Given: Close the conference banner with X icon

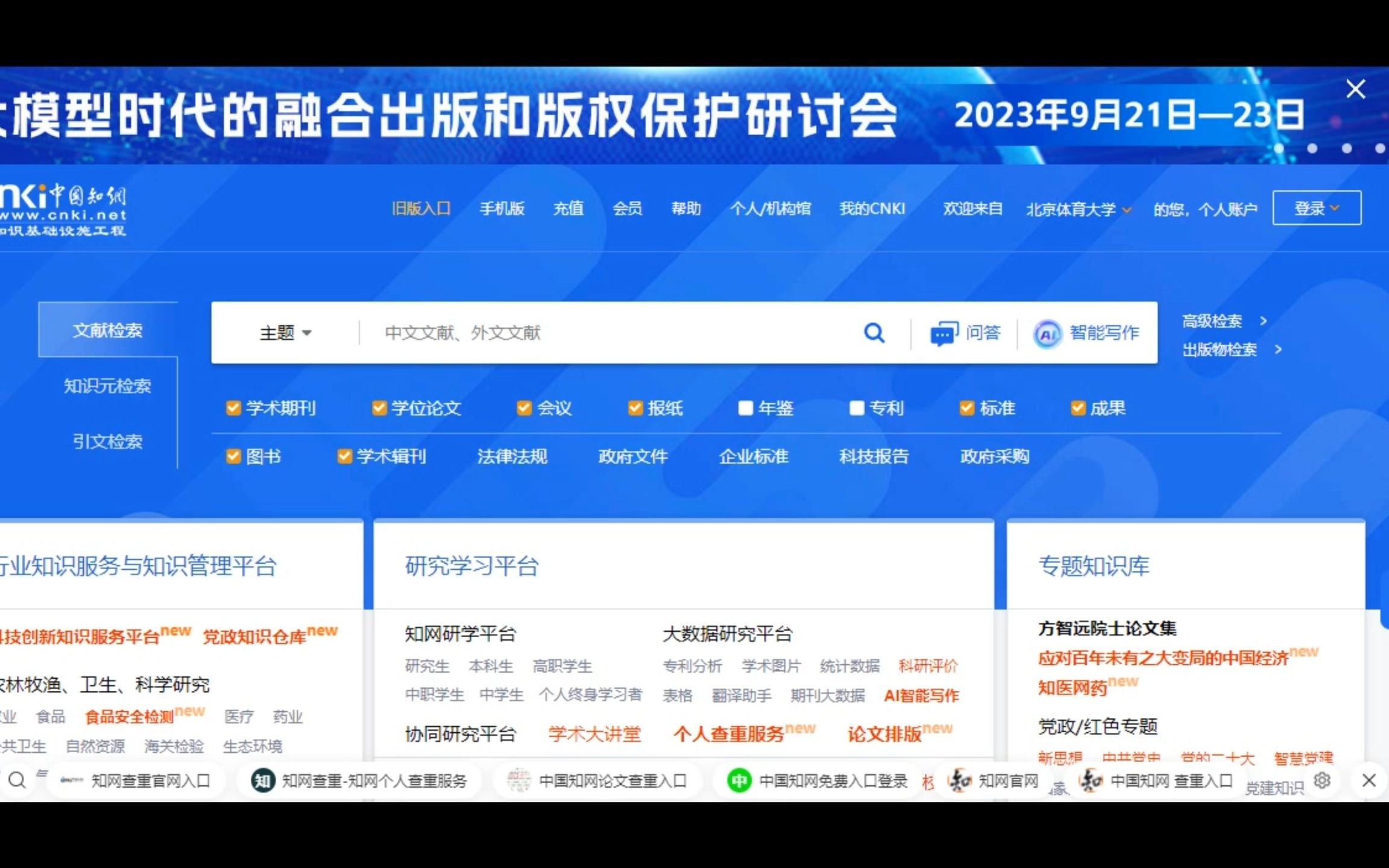Looking at the screenshot, I should click(1356, 89).
